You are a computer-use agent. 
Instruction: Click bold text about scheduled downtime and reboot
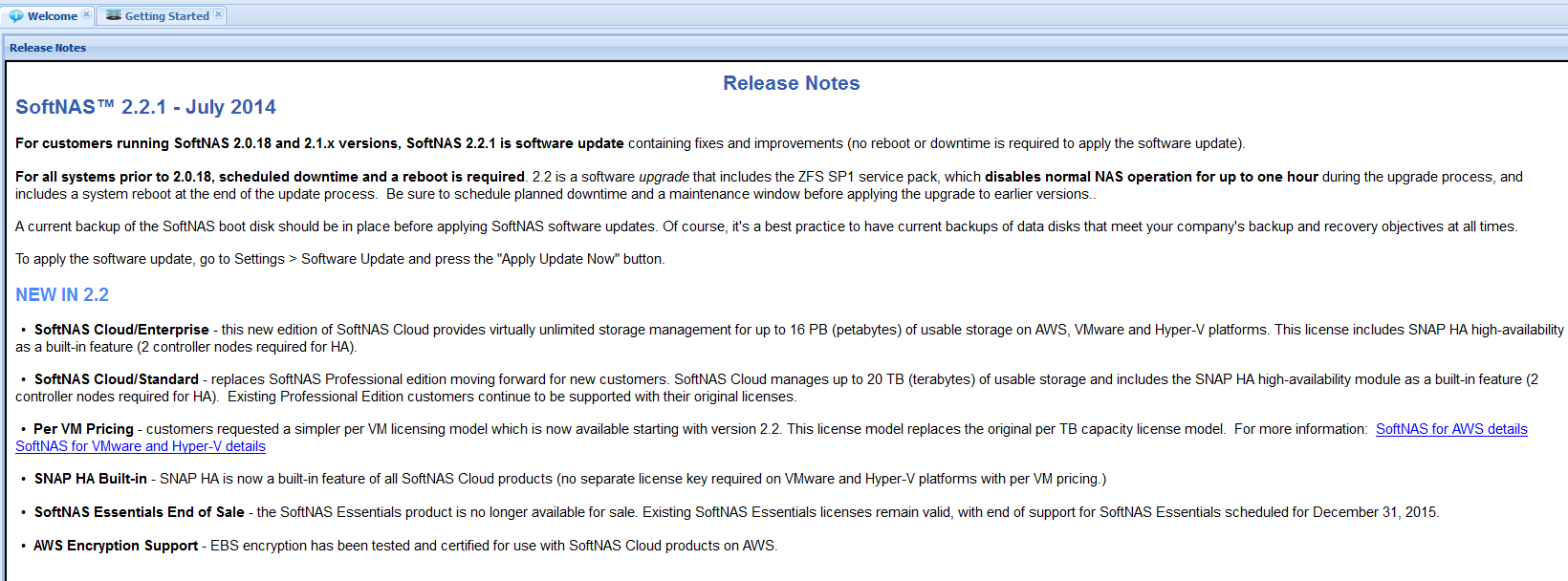point(270,177)
